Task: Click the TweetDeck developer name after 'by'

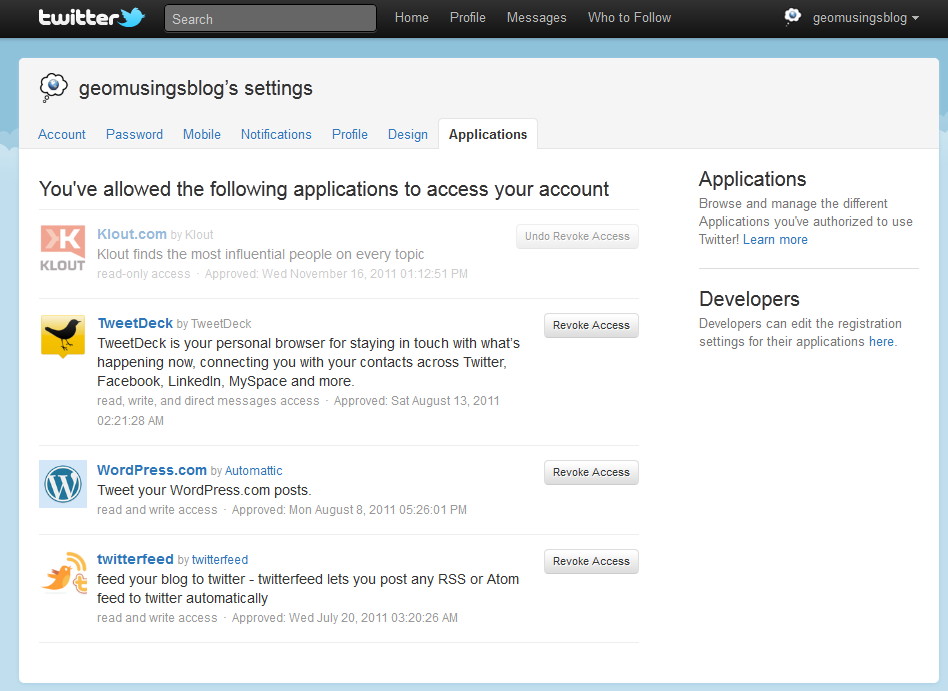Action: pos(221,323)
